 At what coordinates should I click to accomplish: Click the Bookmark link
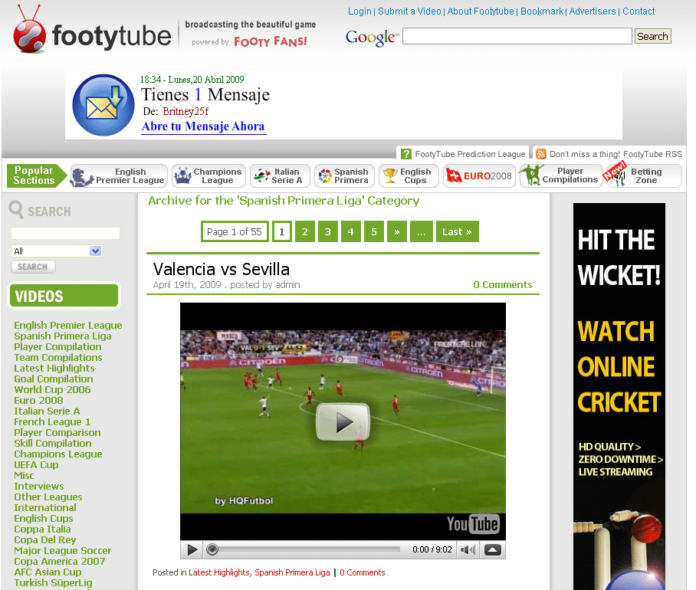pyautogui.click(x=542, y=12)
